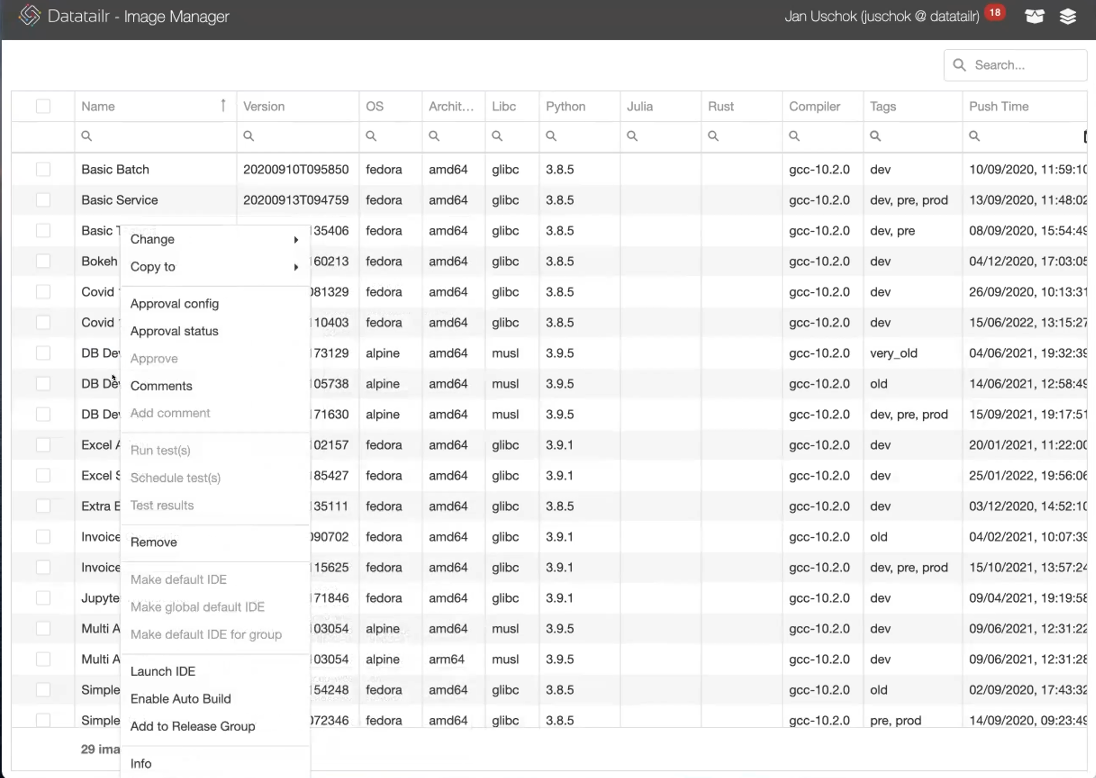Click filter search icon under Version column
The height and width of the screenshot is (778, 1096).
(248, 136)
